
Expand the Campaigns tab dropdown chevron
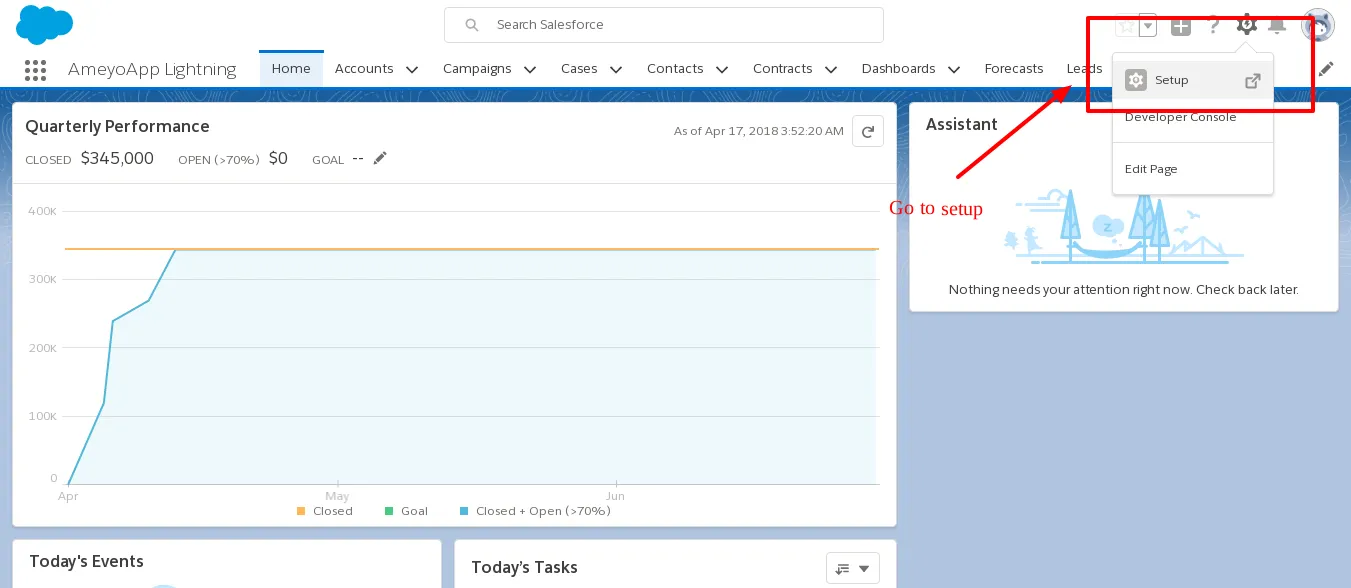(530, 69)
